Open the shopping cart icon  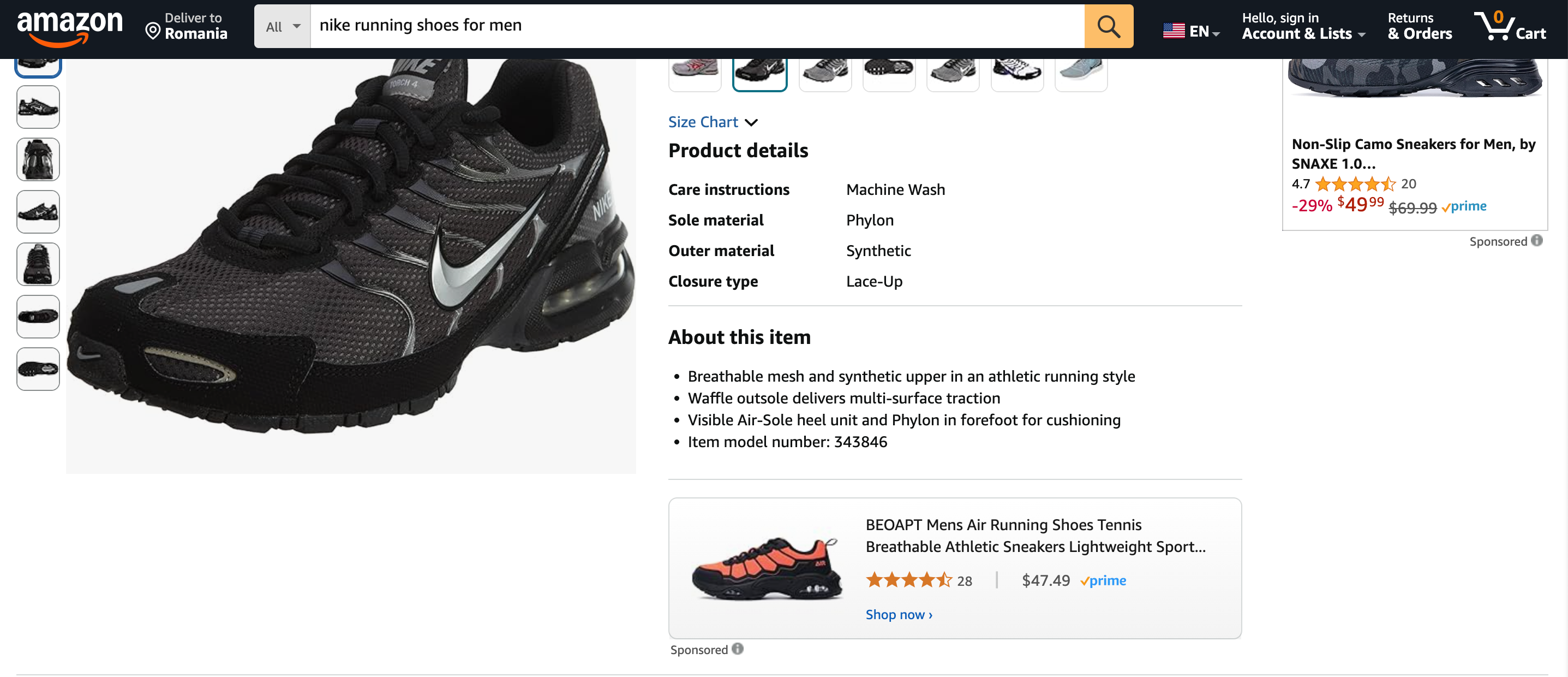tap(1509, 26)
